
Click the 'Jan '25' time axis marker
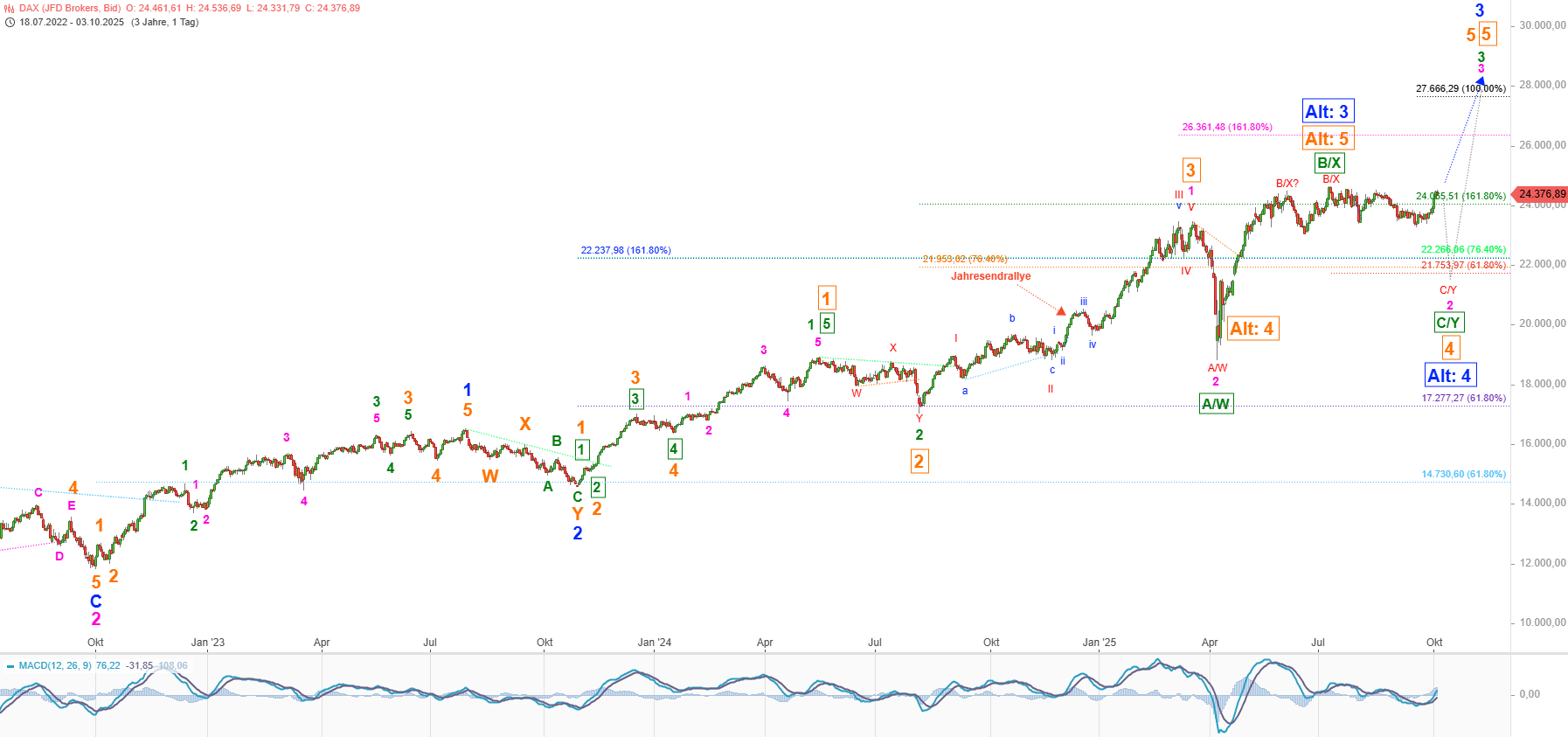pyautogui.click(x=1099, y=643)
